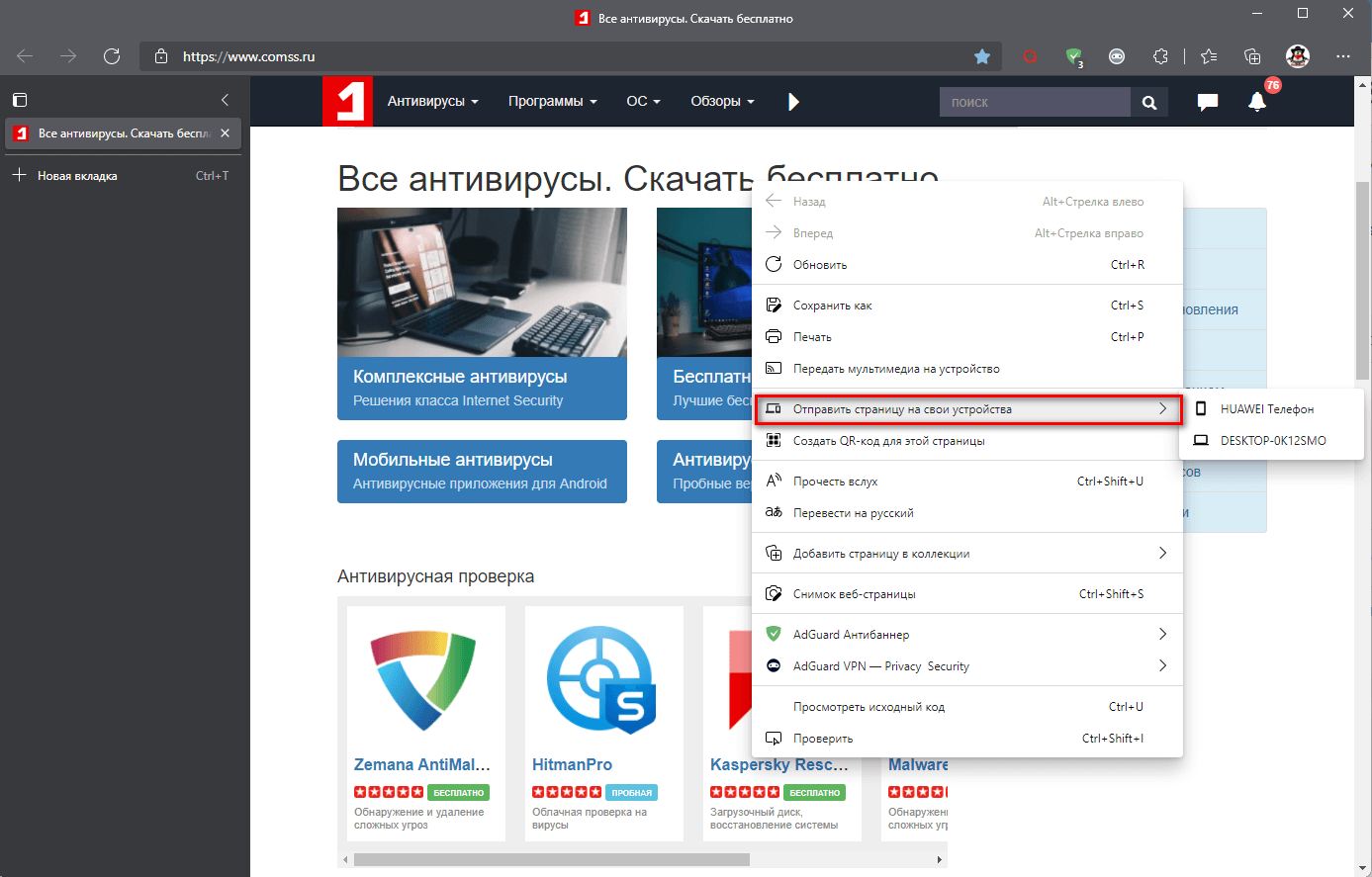Open the AdGuard VPN extension icon in toolbar
Viewport: 1372px width, 877px height.
click(1117, 56)
